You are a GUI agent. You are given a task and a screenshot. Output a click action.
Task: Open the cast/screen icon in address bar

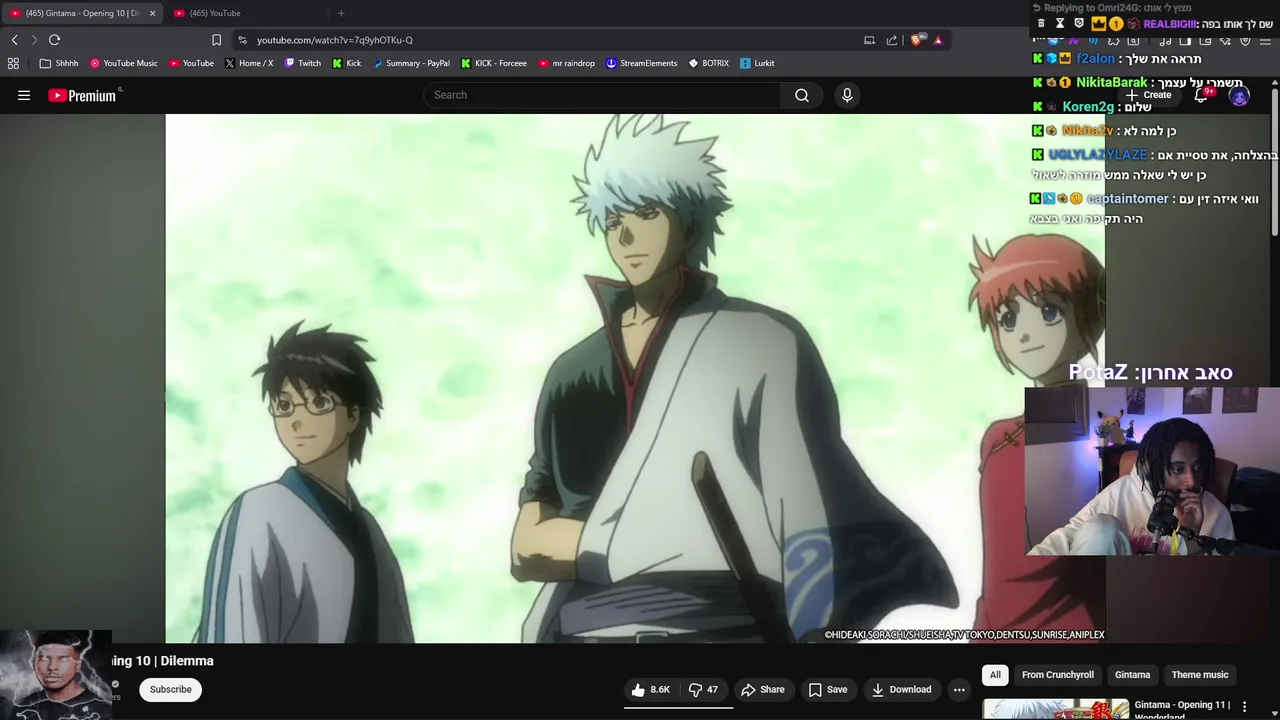(x=869, y=40)
